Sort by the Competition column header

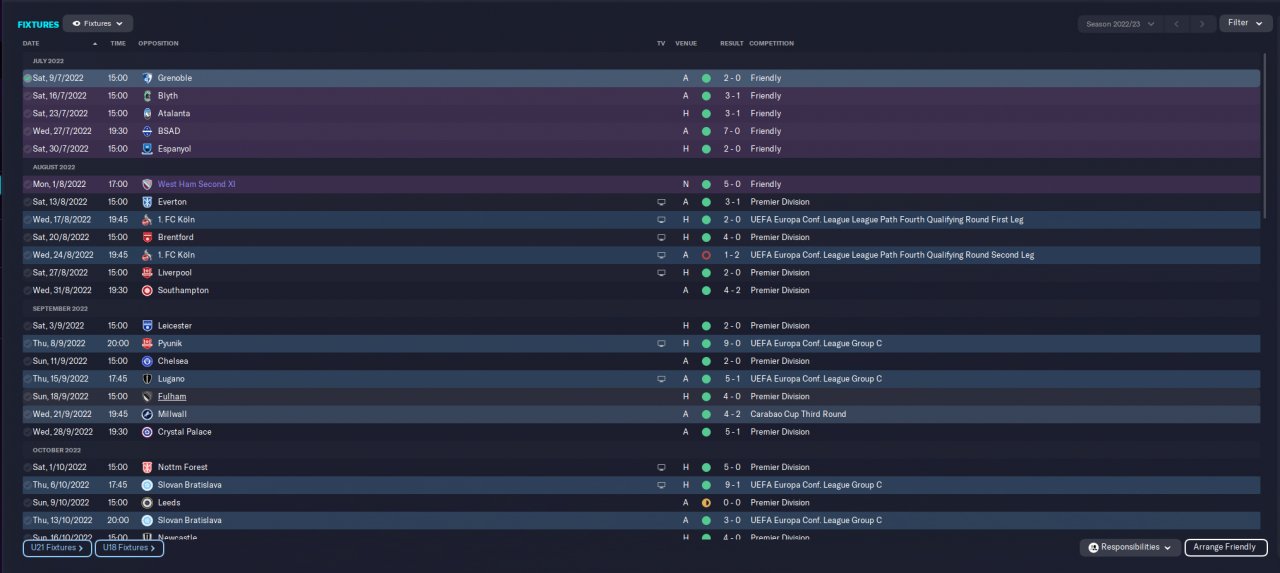771,44
